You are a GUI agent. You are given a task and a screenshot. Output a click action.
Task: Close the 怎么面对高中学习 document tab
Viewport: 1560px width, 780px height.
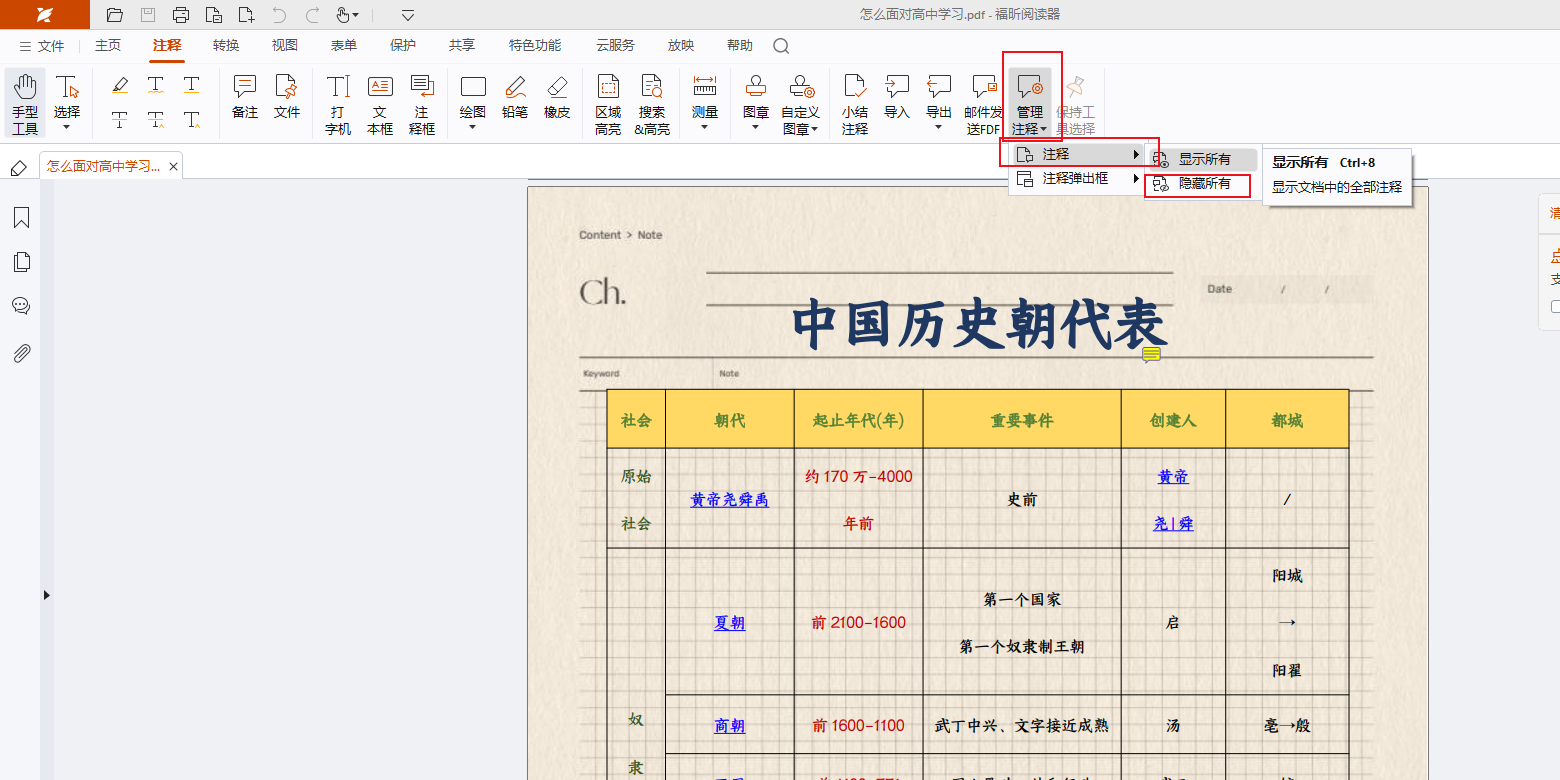pyautogui.click(x=174, y=167)
